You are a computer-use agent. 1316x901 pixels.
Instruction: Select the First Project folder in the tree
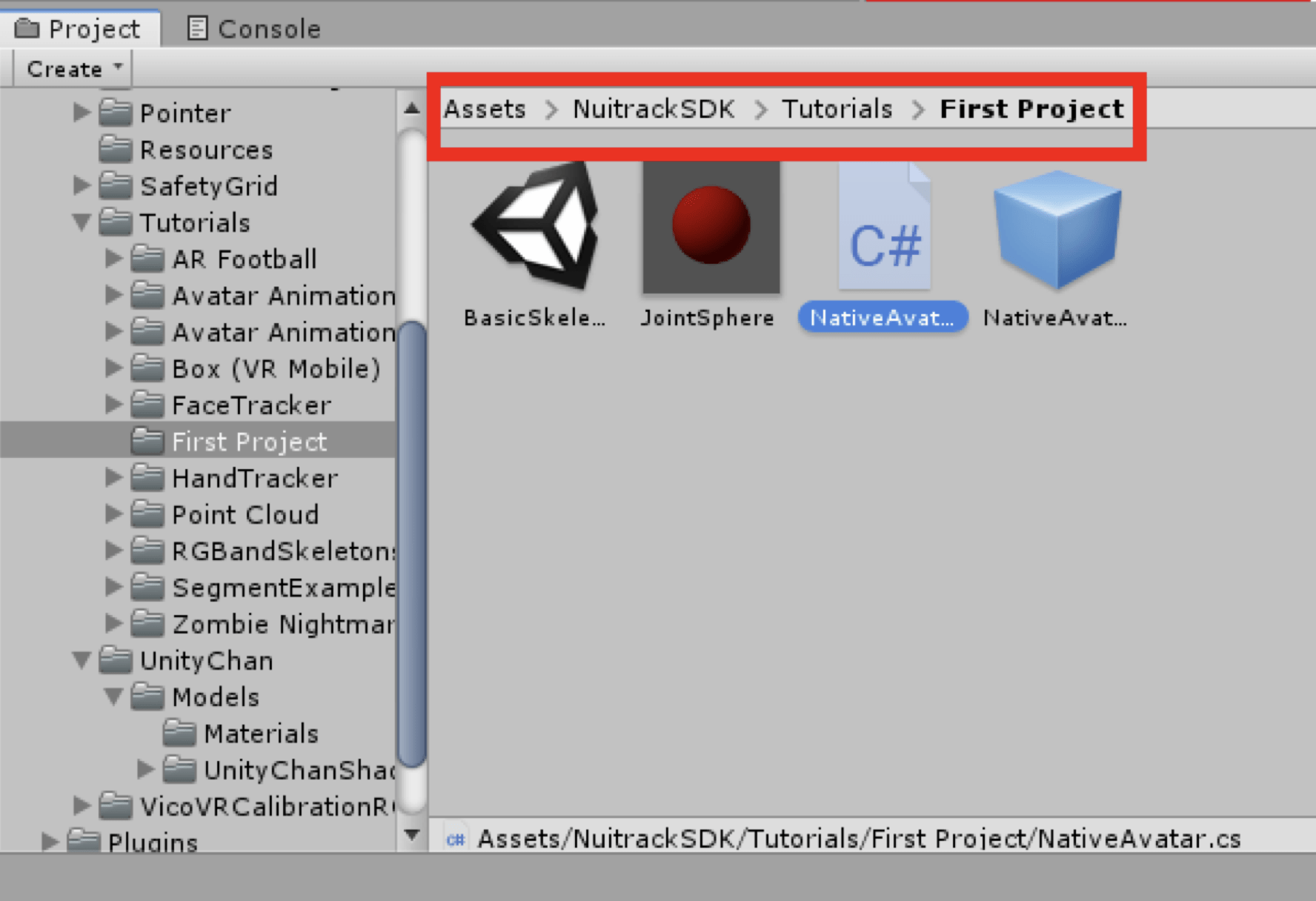(198, 442)
